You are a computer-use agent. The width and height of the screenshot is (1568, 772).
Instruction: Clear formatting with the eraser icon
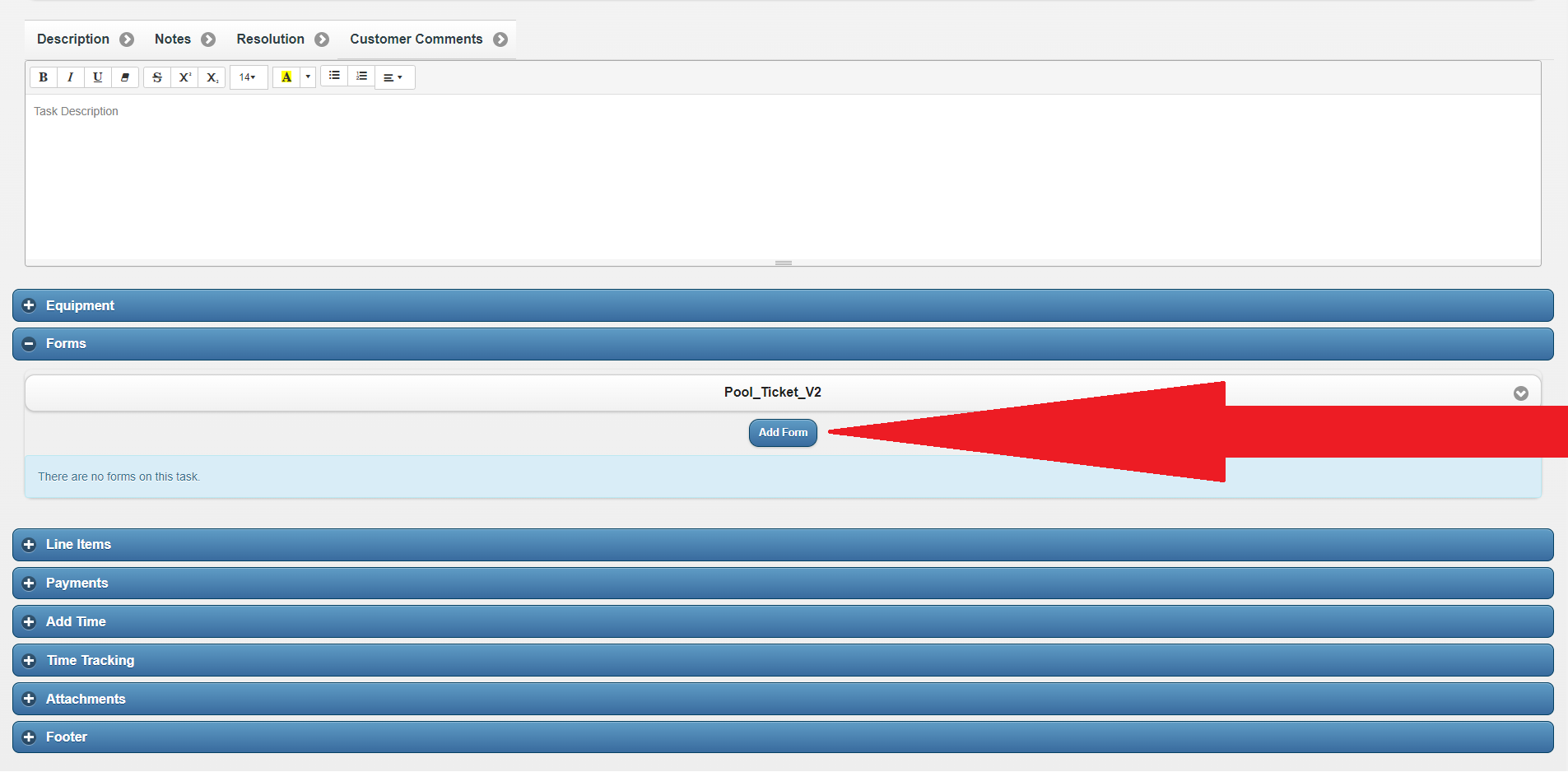click(x=125, y=77)
